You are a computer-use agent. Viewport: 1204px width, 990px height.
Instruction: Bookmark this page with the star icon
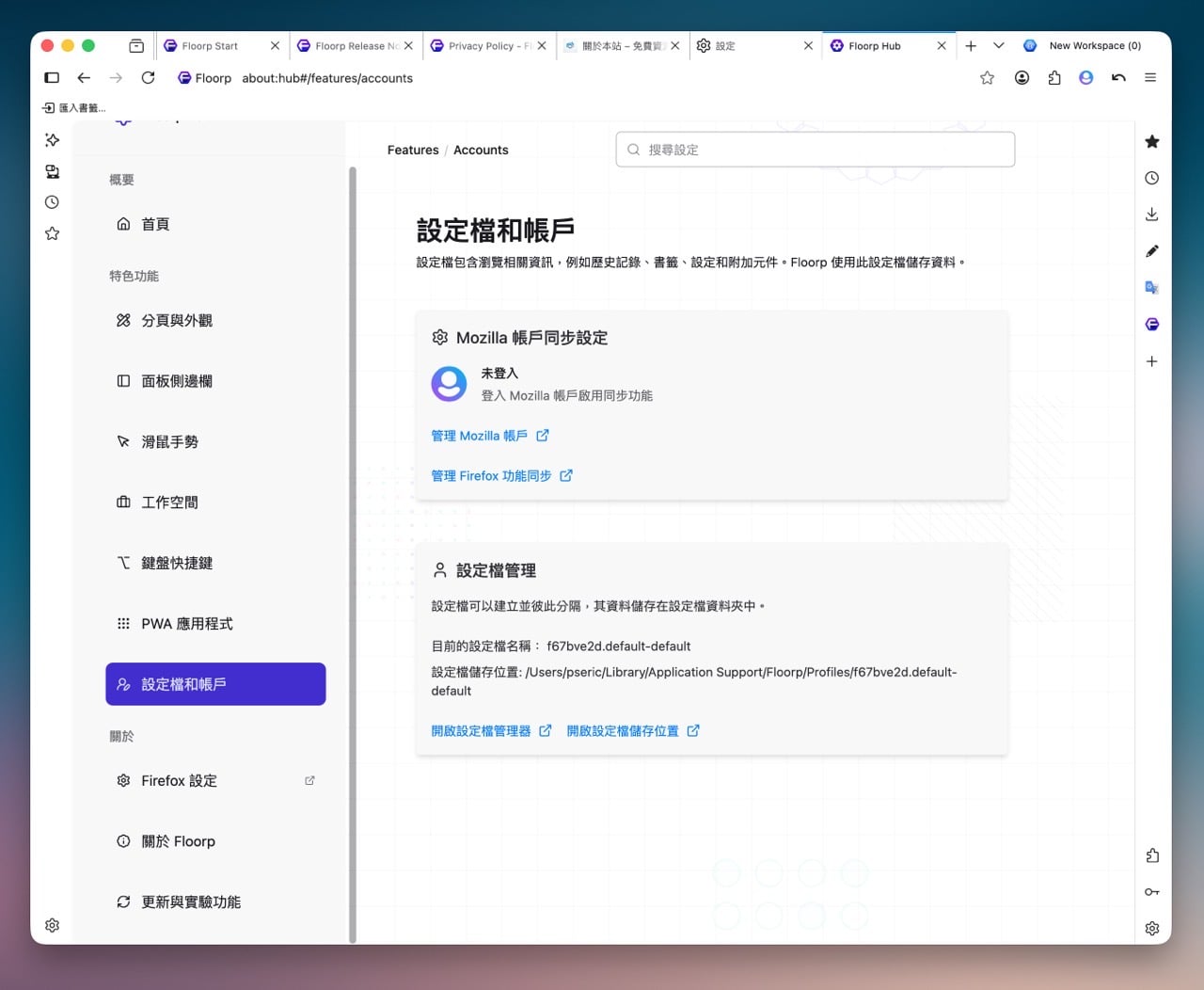[x=987, y=78]
